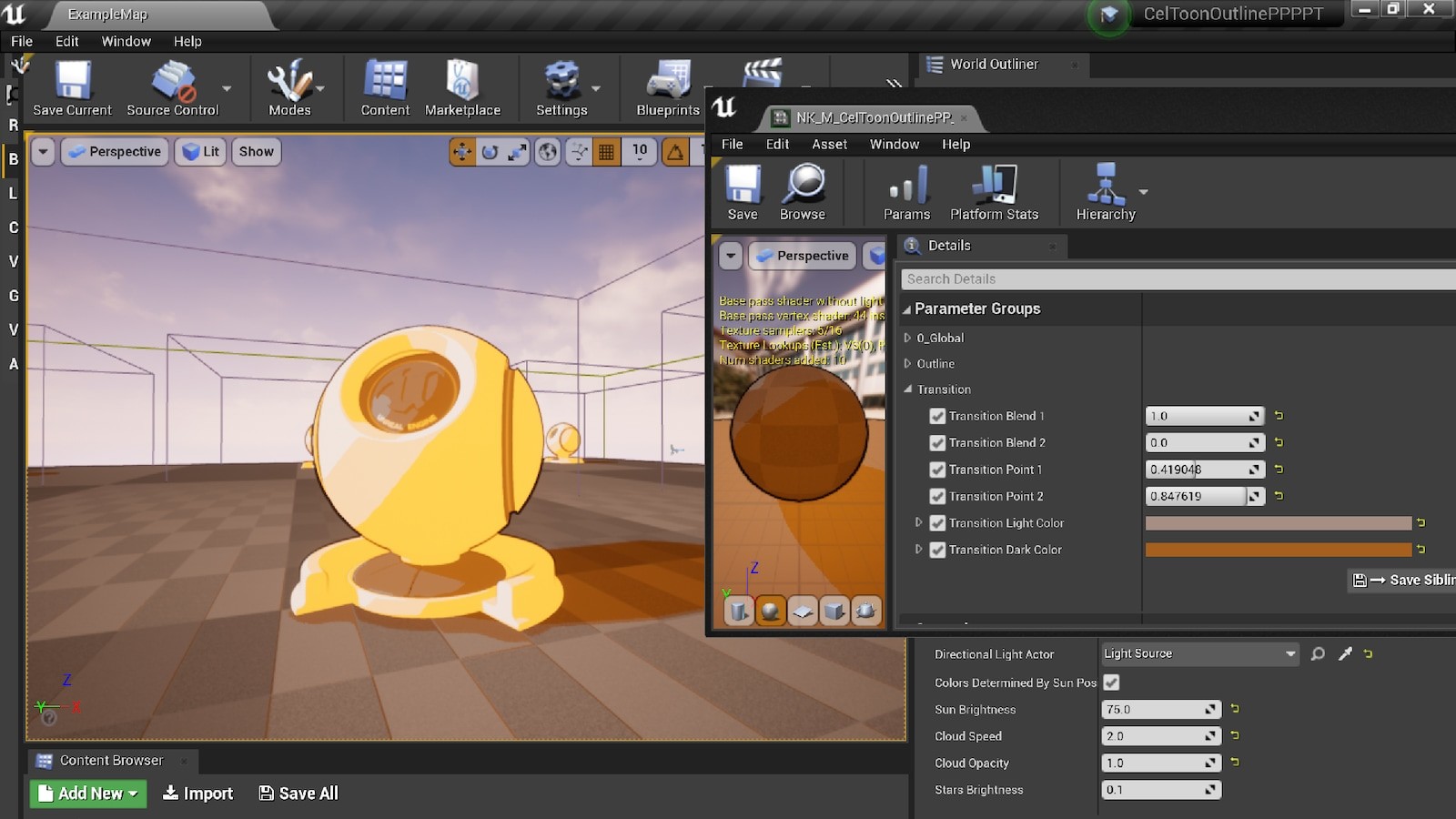Switch to the ExampleMap tab

pyautogui.click(x=107, y=15)
